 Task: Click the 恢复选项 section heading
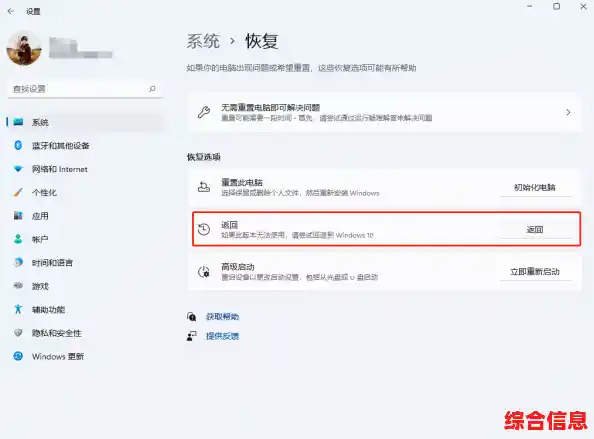(x=204, y=157)
